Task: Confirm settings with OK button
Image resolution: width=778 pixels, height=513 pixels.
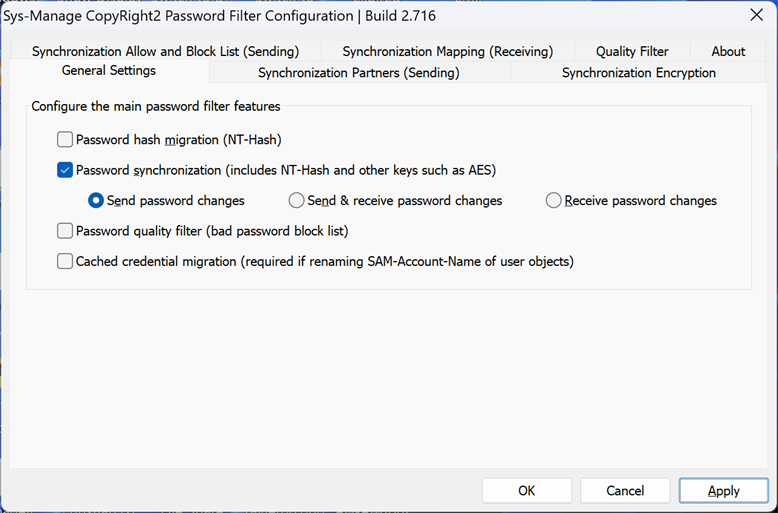Action: [526, 491]
